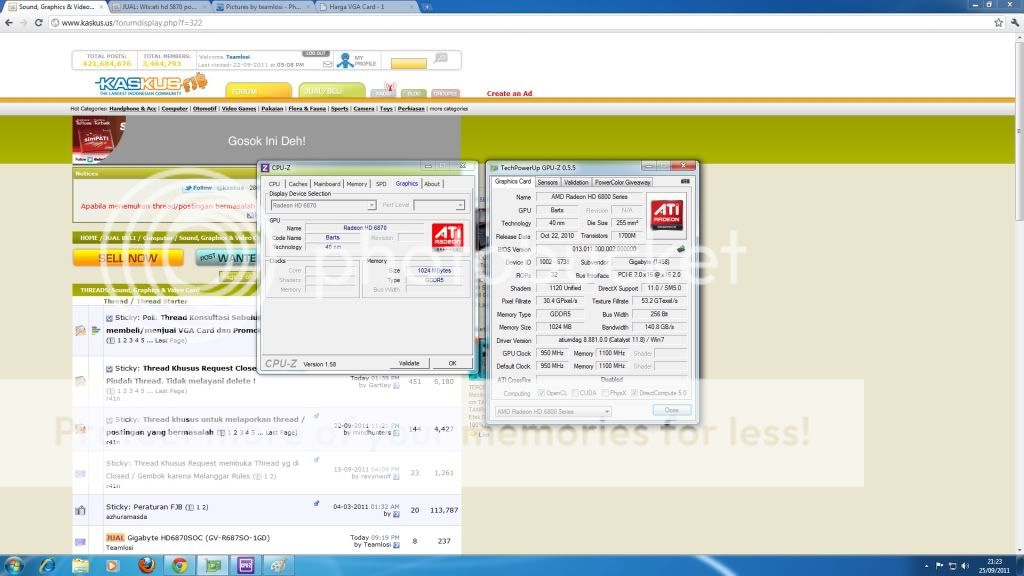
Task: Open GPU selection dropdown in GPU-Z
Action: pos(552,411)
